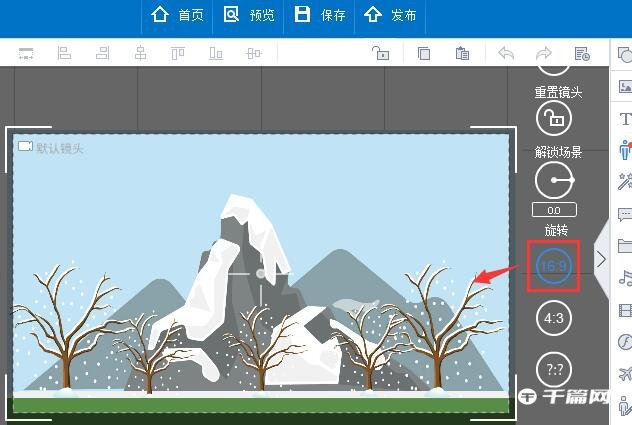Image resolution: width=632 pixels, height=425 pixels.
Task: Choose the ?:? custom aspect ratio
Action: 553,369
